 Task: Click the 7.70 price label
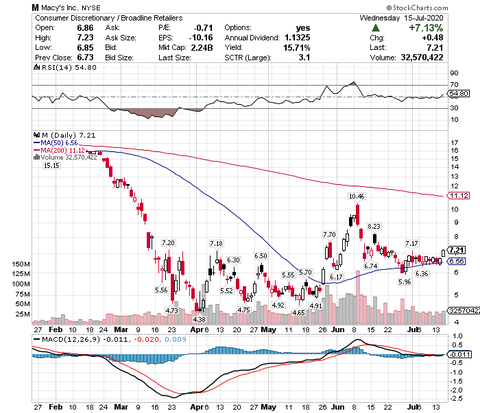pyautogui.click(x=329, y=235)
